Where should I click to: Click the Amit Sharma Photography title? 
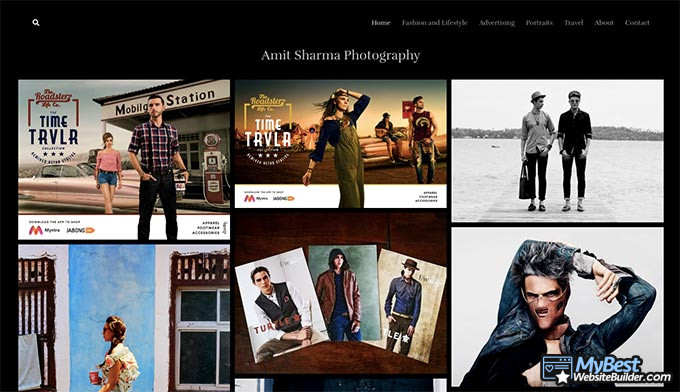(340, 56)
